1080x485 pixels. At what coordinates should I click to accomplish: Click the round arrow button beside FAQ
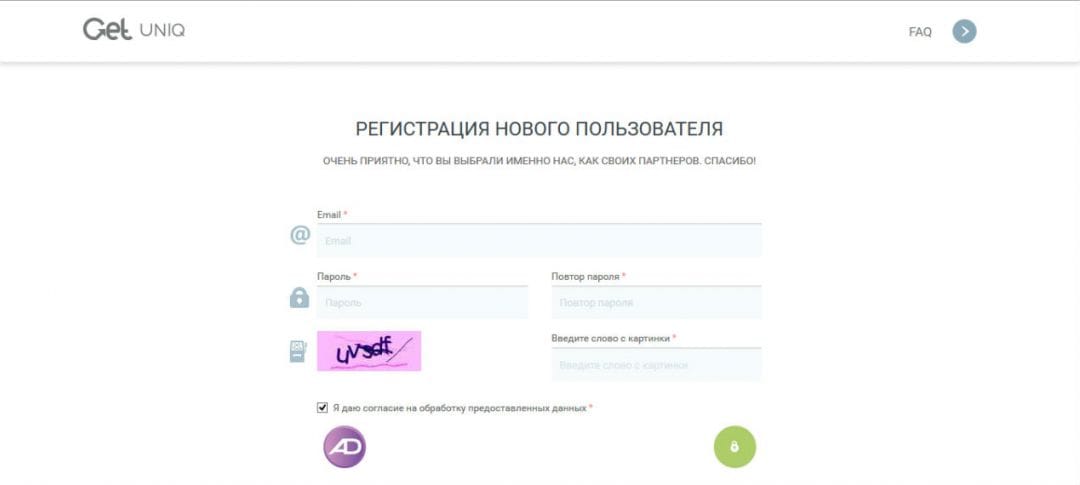964,31
